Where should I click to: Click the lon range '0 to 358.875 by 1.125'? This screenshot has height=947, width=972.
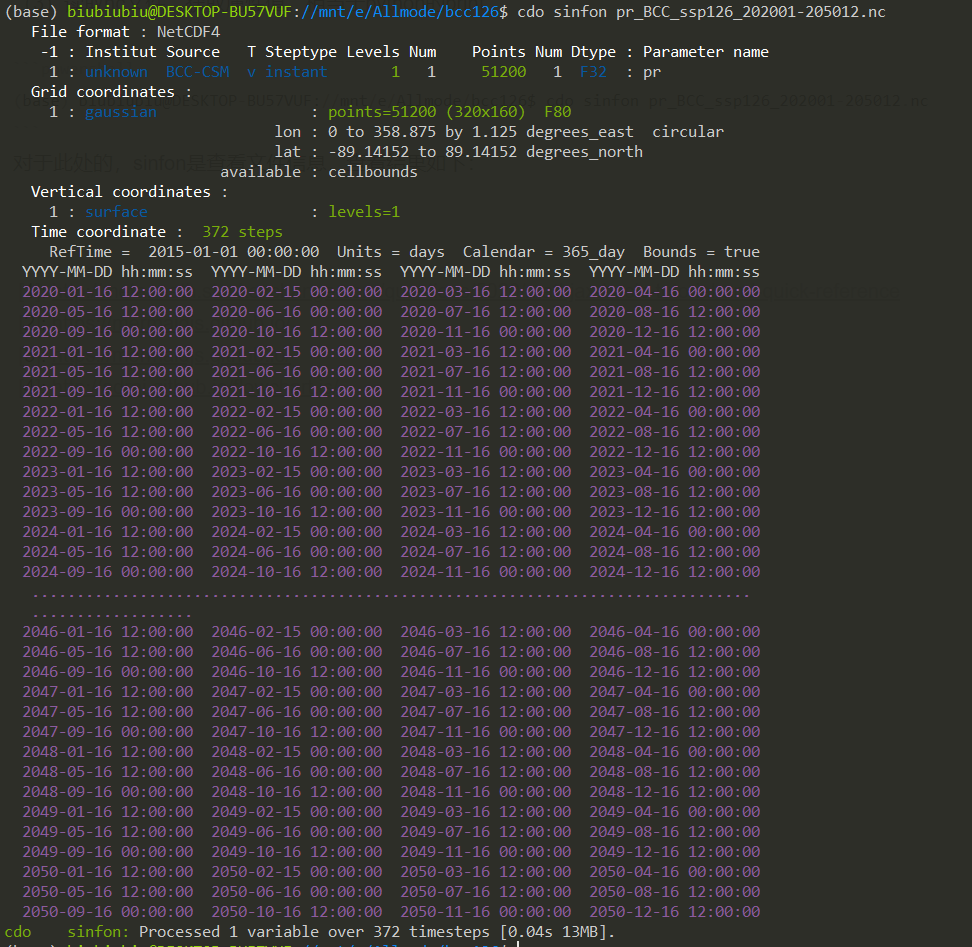pos(422,132)
